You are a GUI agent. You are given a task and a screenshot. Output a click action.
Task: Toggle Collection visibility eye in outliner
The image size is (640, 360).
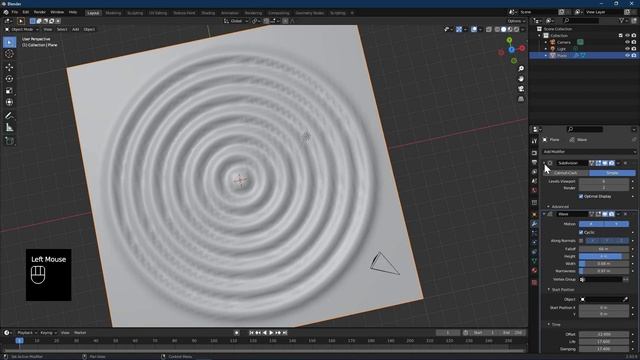click(x=627, y=36)
